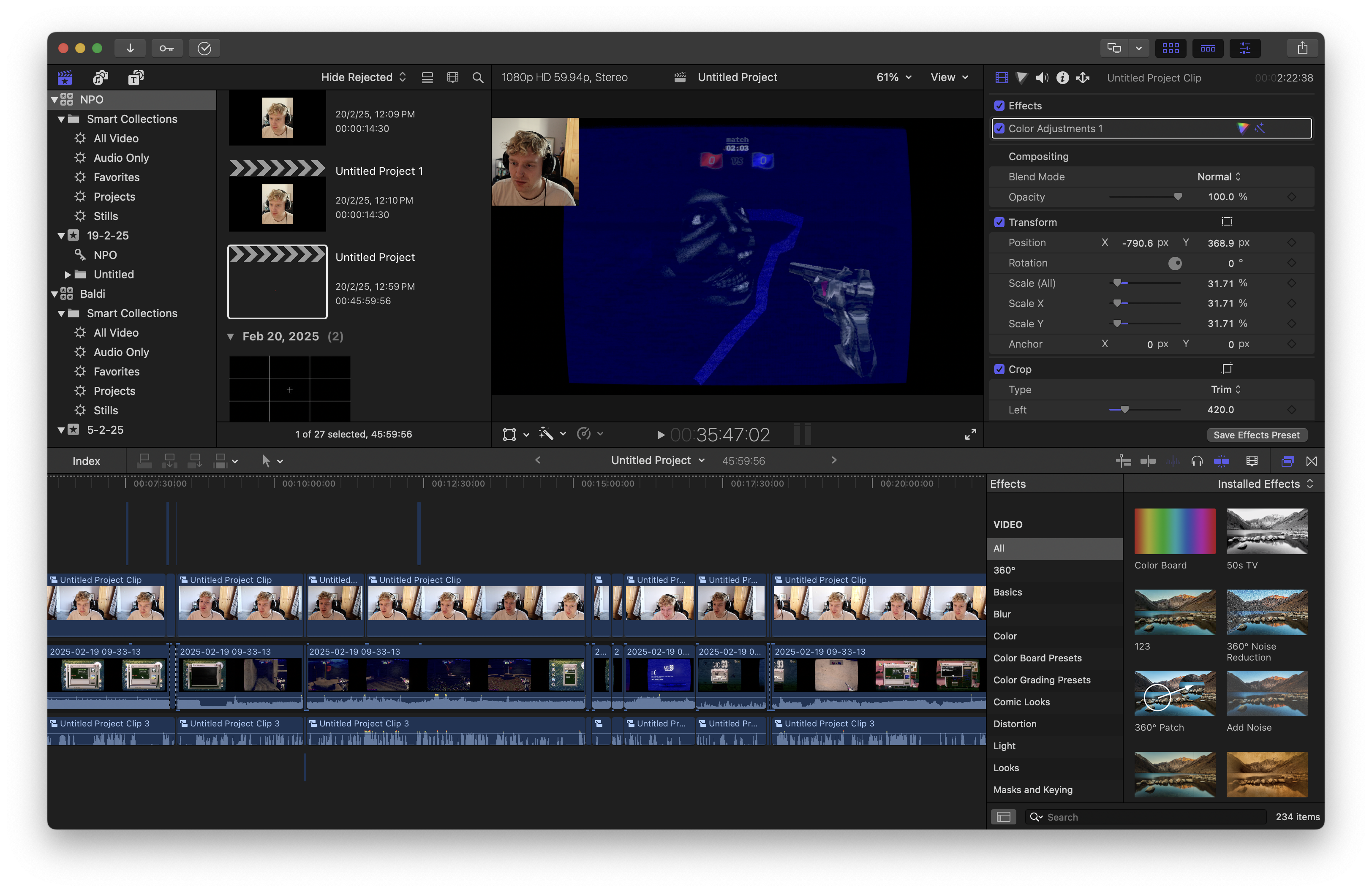The image size is (1372, 892).
Task: Adjust the Opacity slider
Action: pyautogui.click(x=1146, y=197)
